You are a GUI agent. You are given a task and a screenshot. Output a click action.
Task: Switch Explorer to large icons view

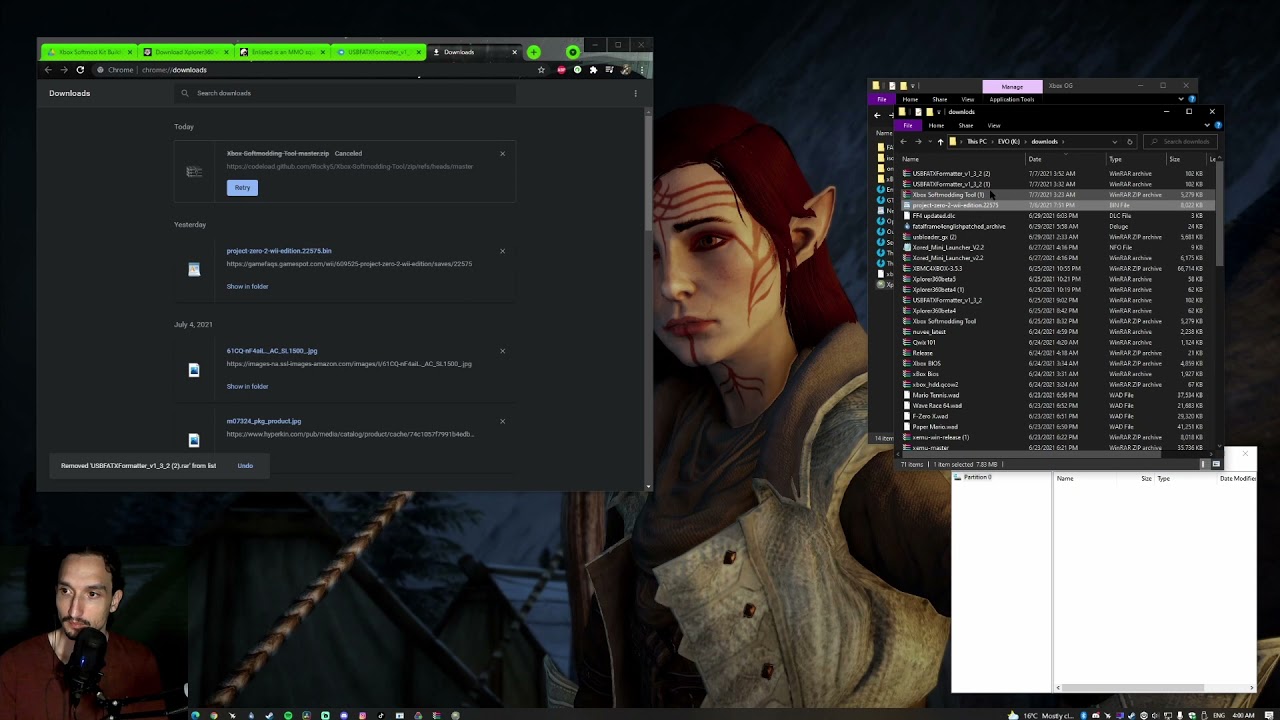pos(1216,464)
